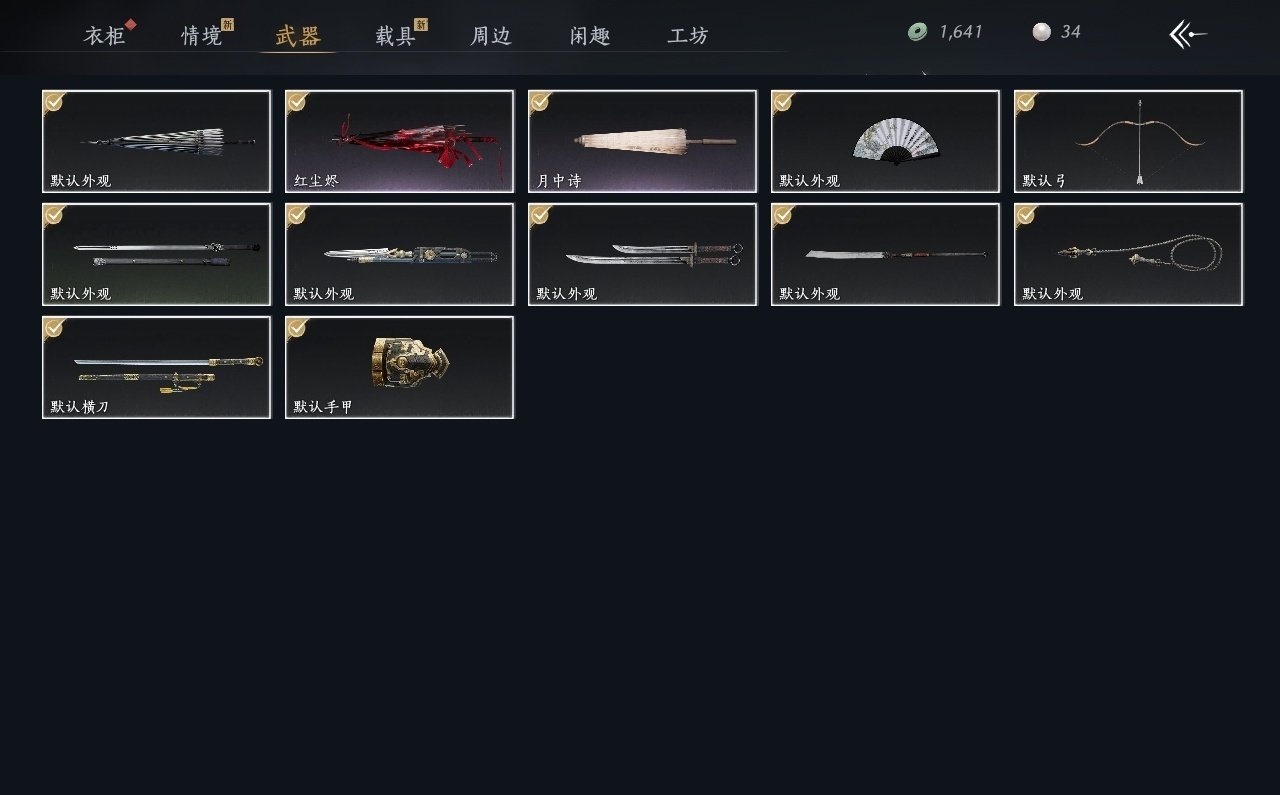Toggle checkmark badge on 默认弓 card
The width and height of the screenshot is (1280, 795).
[1026, 101]
